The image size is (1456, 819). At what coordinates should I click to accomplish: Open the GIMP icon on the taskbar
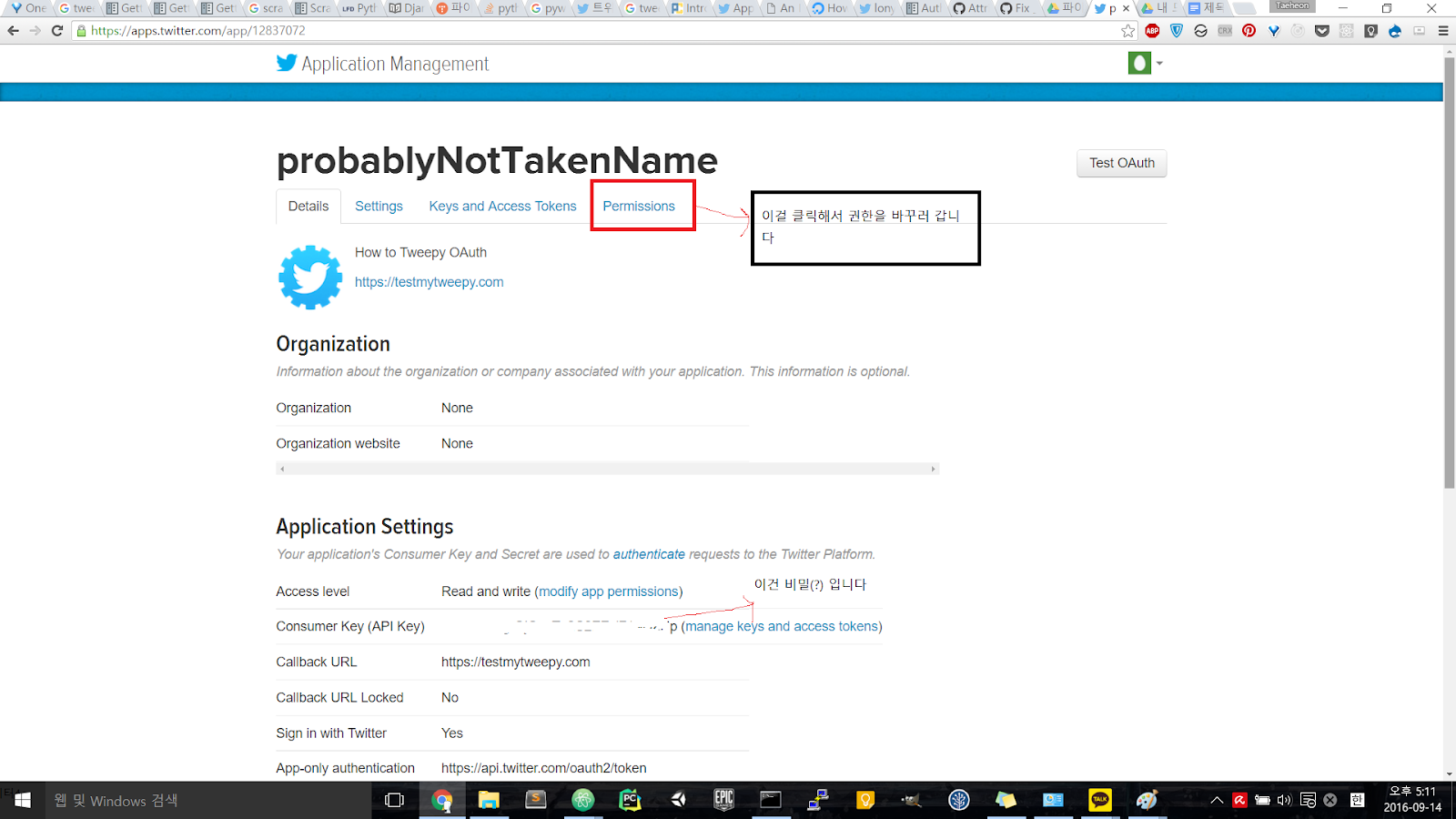click(x=911, y=800)
